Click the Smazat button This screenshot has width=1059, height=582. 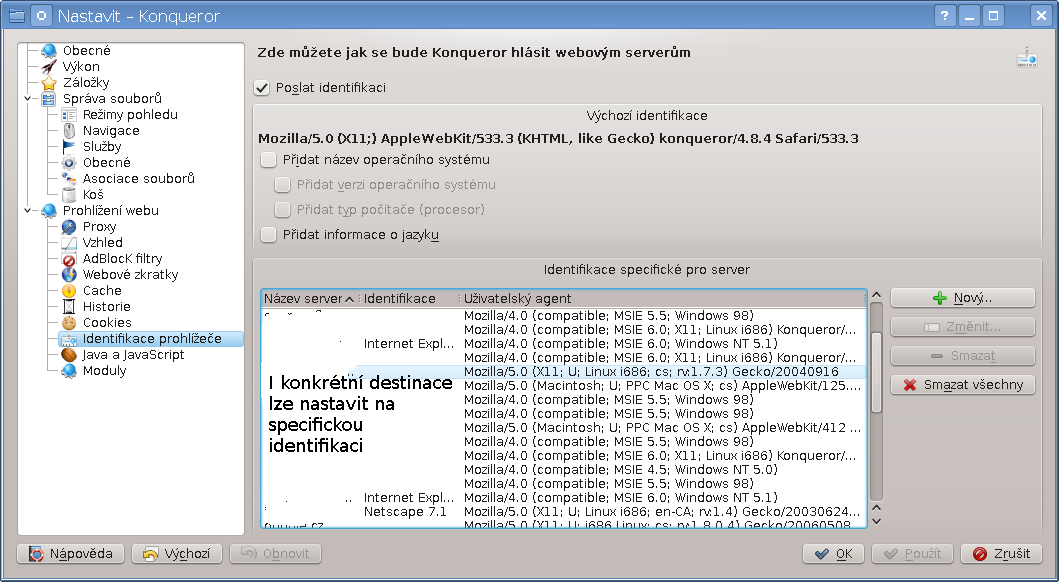point(962,356)
